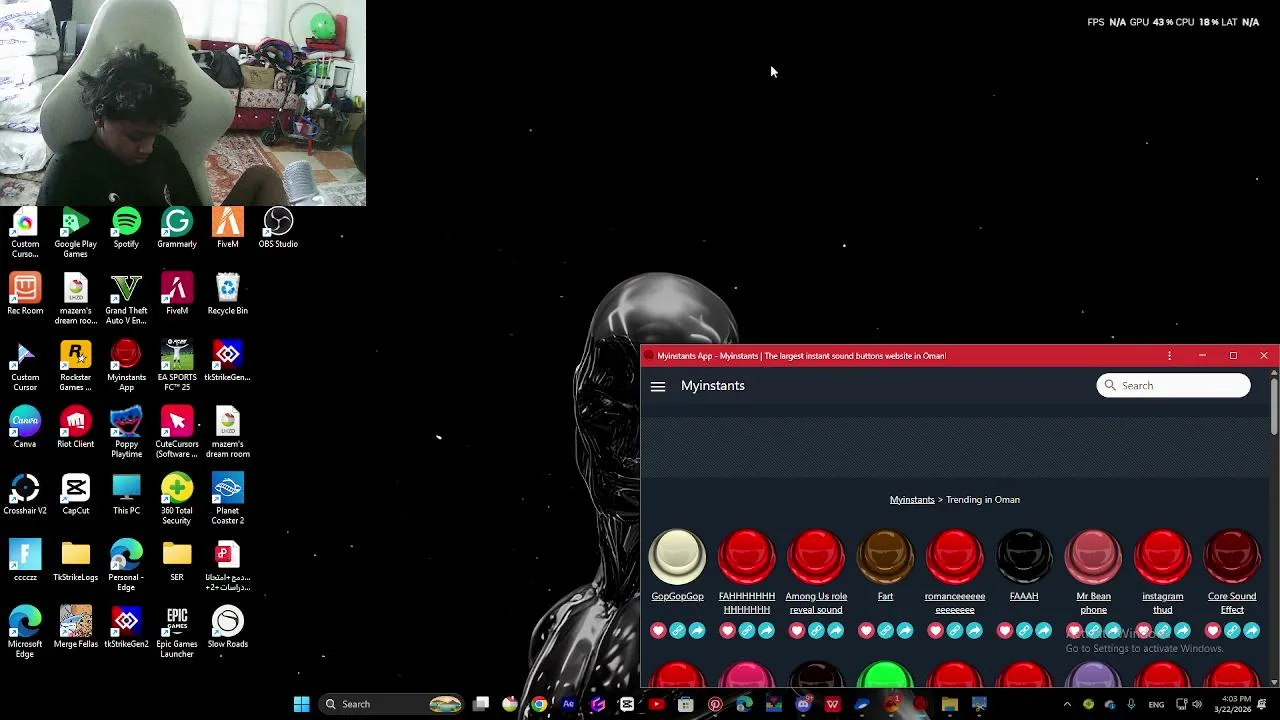
Task: Open Planet Coaster 2 desktop shortcut
Action: point(228,500)
